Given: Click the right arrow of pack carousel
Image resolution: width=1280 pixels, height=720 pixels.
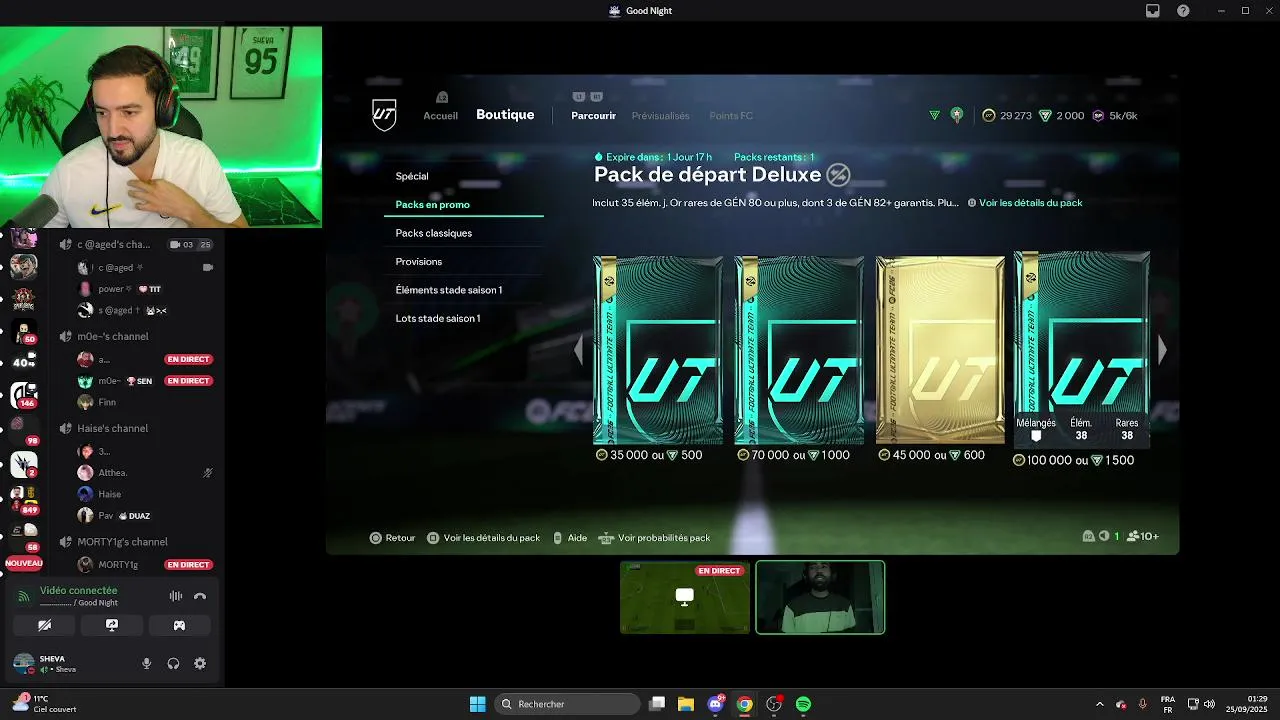Looking at the screenshot, I should (x=1162, y=350).
